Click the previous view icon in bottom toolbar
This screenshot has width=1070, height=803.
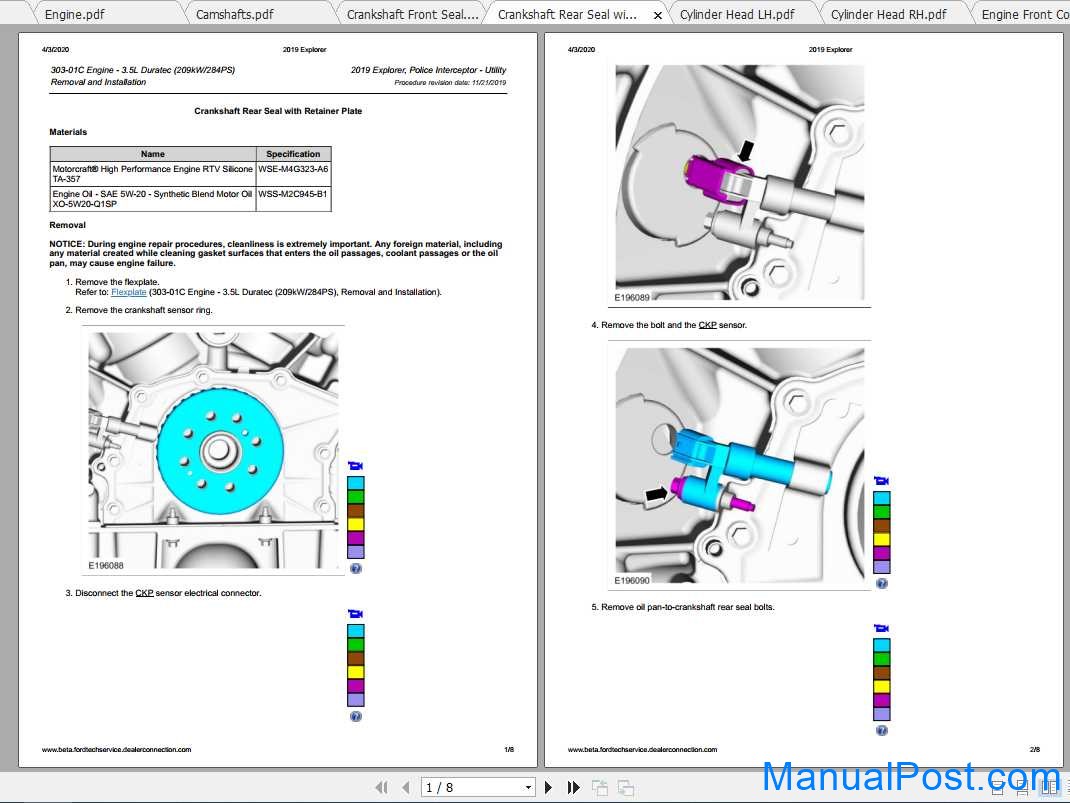point(600,787)
